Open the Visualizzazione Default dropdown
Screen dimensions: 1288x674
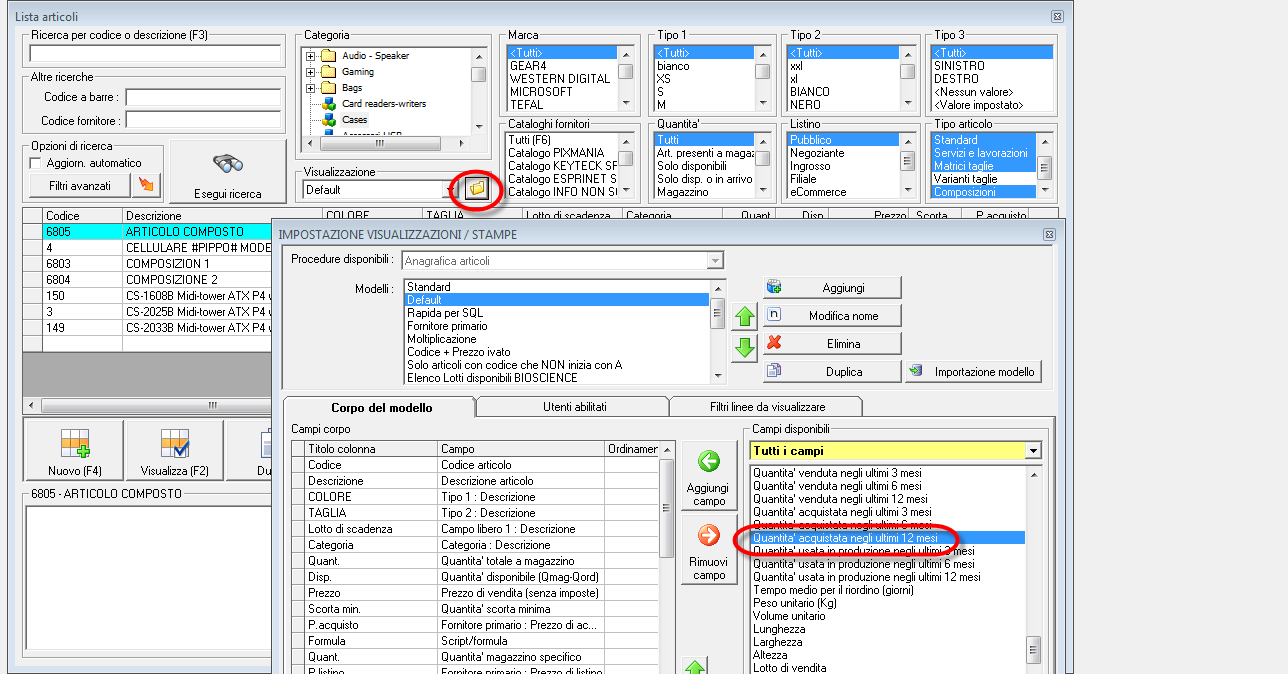(448, 189)
